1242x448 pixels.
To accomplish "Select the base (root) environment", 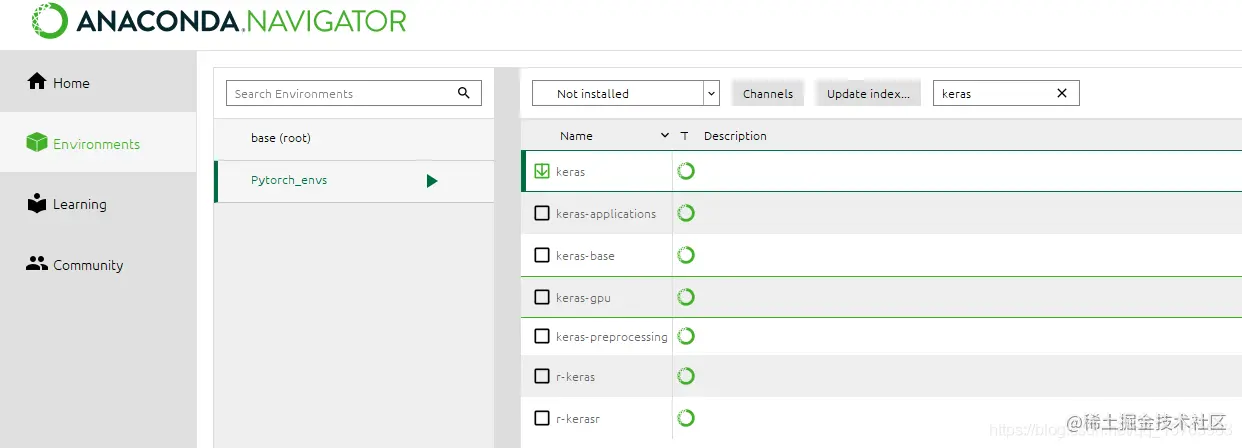I will click(354, 139).
